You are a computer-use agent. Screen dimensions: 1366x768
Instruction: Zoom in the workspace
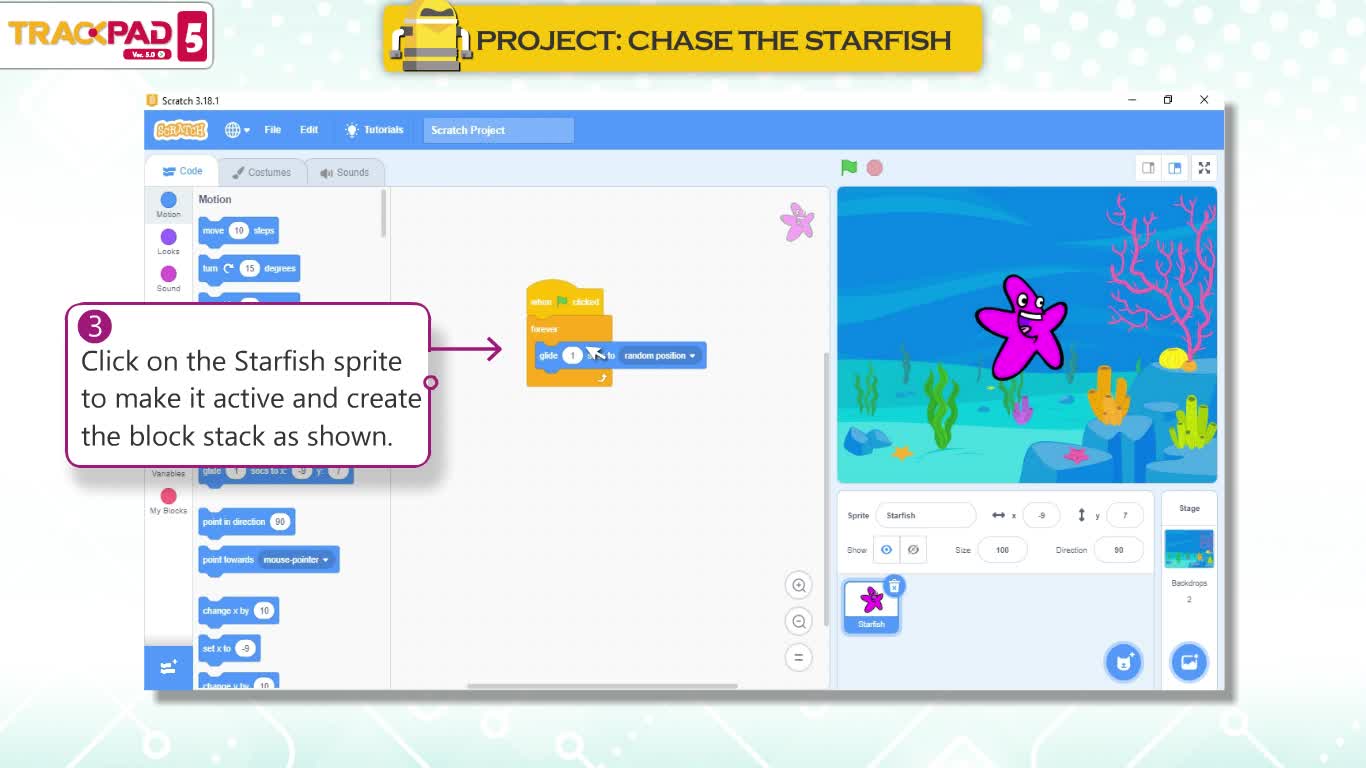coord(798,586)
